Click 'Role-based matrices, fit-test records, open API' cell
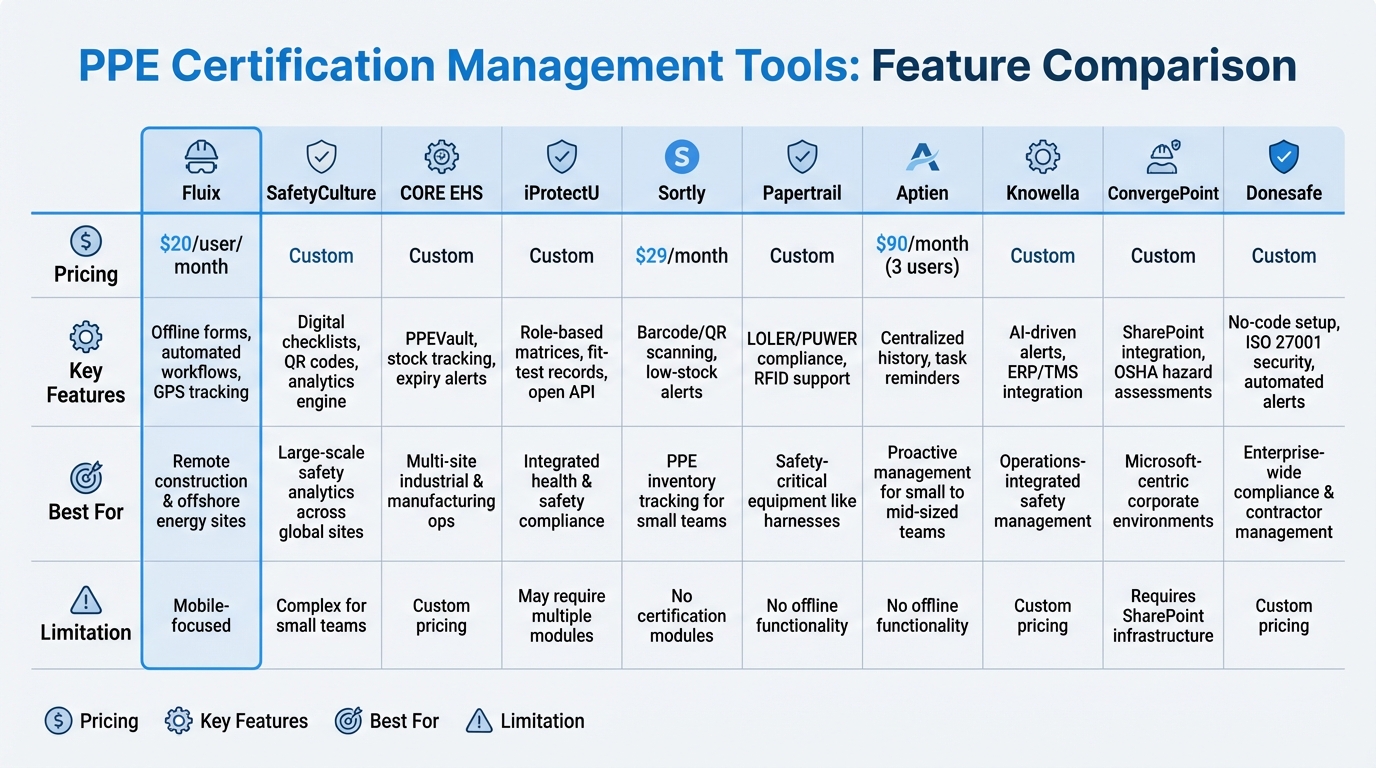The height and width of the screenshot is (768, 1376). (x=562, y=362)
